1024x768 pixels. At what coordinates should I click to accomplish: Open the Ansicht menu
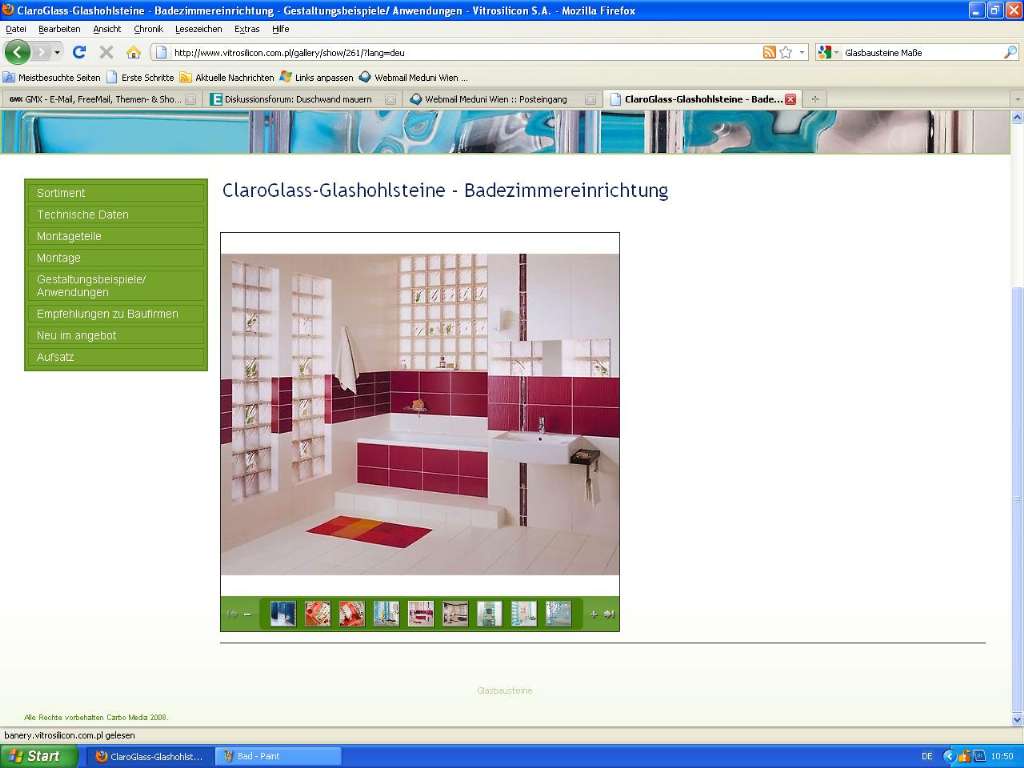107,29
